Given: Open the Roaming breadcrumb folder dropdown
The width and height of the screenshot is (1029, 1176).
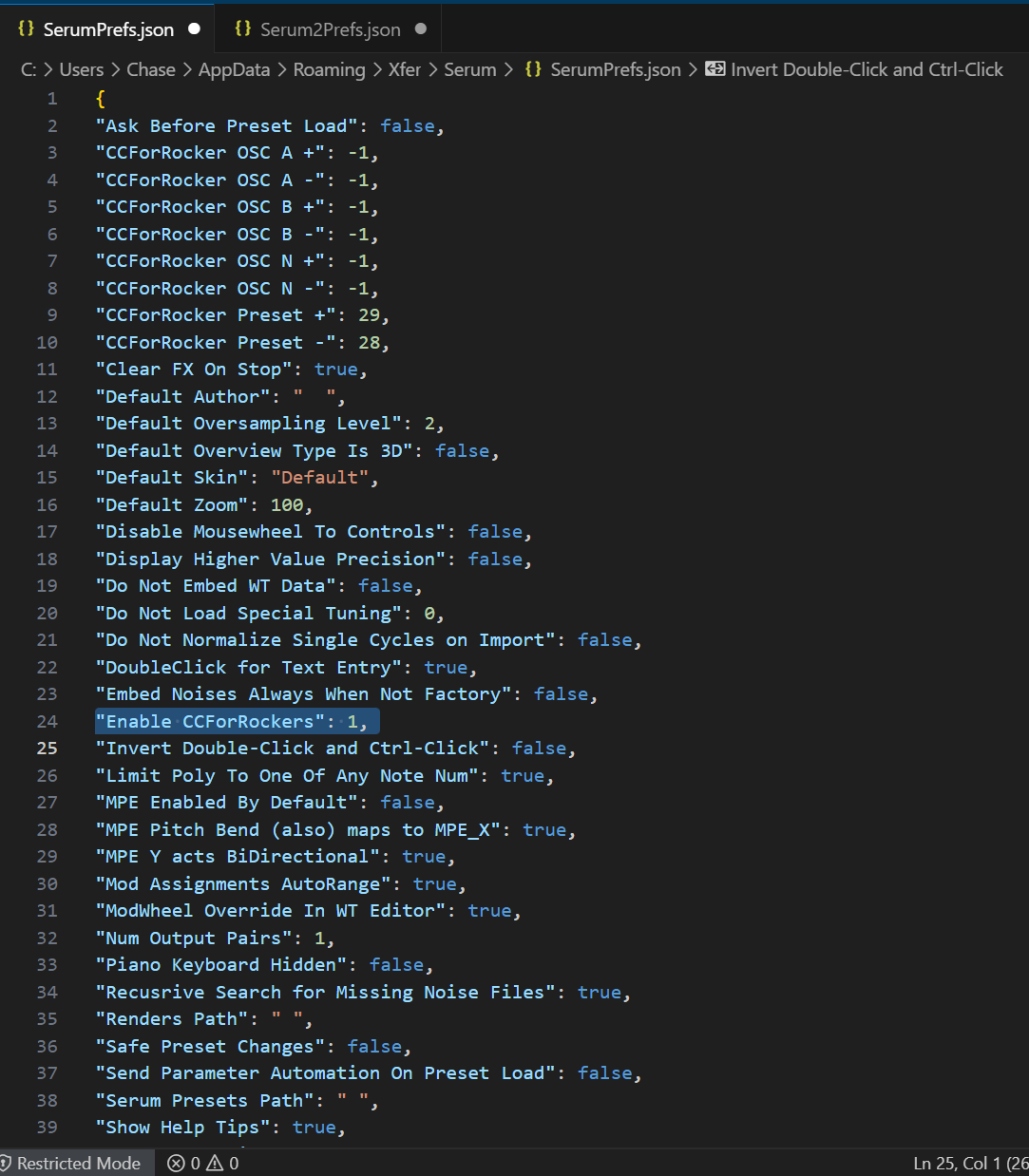Looking at the screenshot, I should tap(329, 69).
